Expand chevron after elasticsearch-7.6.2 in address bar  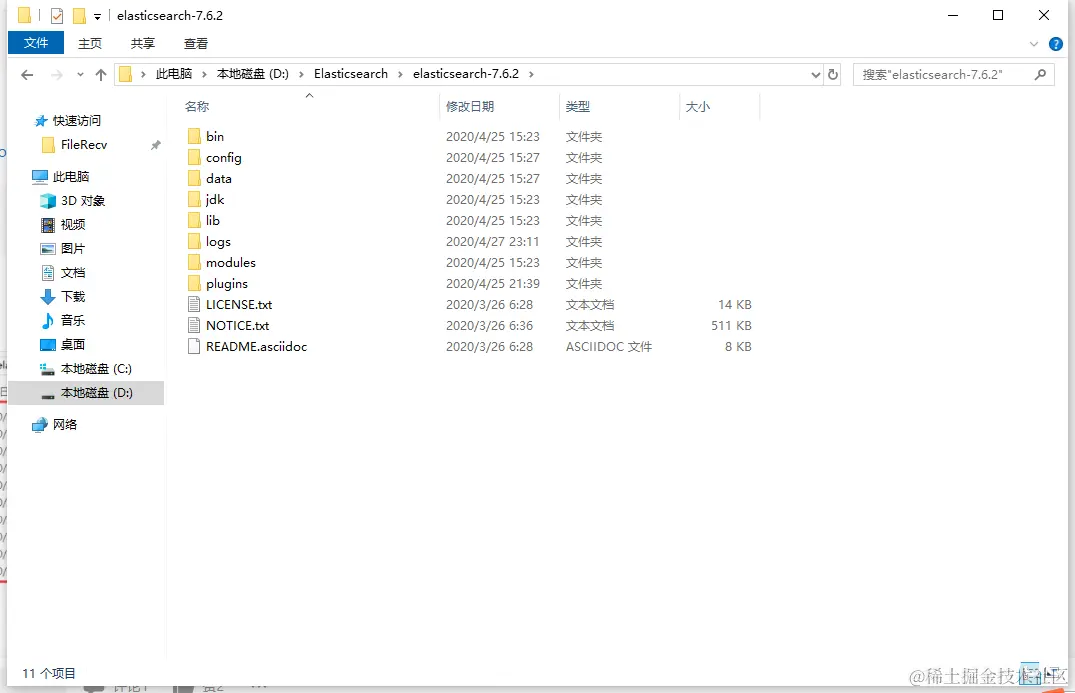click(531, 74)
